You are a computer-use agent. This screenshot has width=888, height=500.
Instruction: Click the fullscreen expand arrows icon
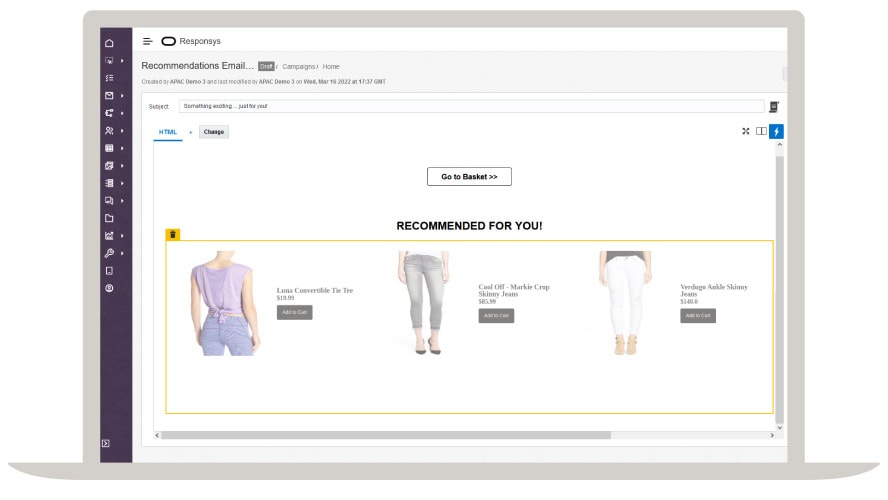pyautogui.click(x=746, y=131)
